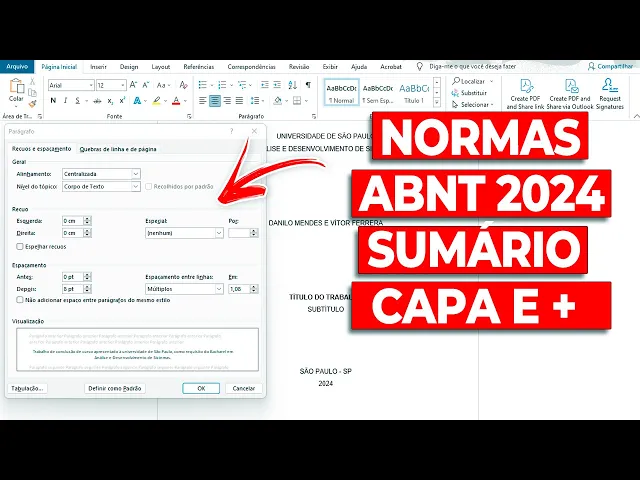Image resolution: width=640 pixels, height=480 pixels.
Task: Switch to the Design tab
Action: [x=129, y=67]
